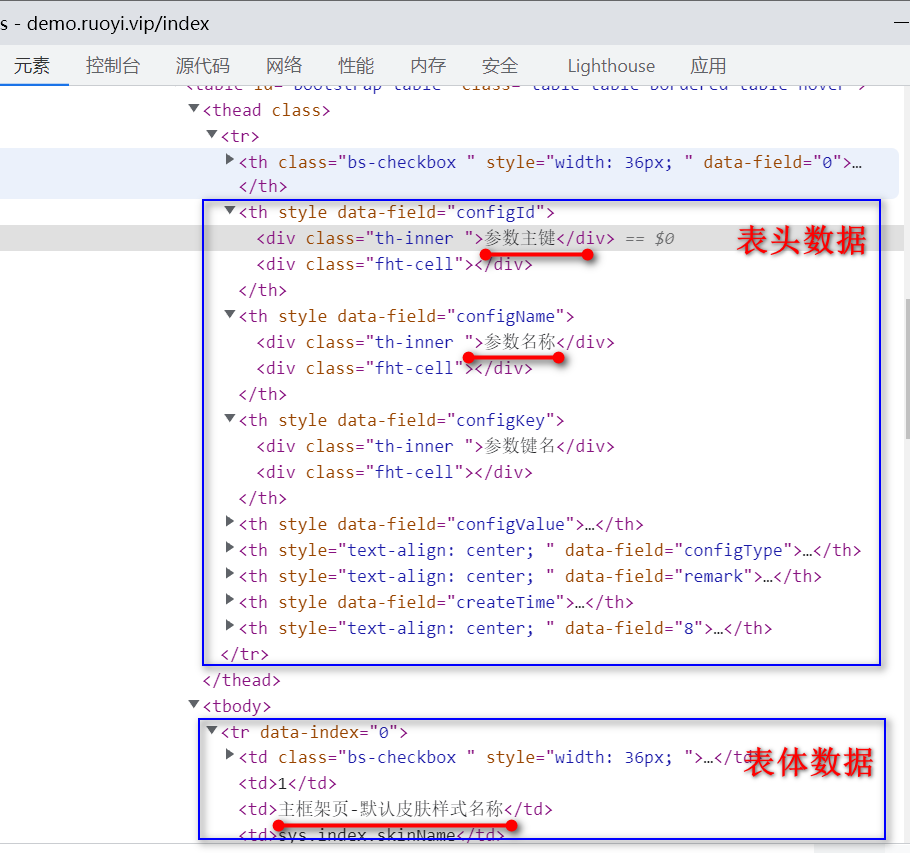910x853 pixels.
Task: Open the 应用 tab
Action: (x=708, y=66)
